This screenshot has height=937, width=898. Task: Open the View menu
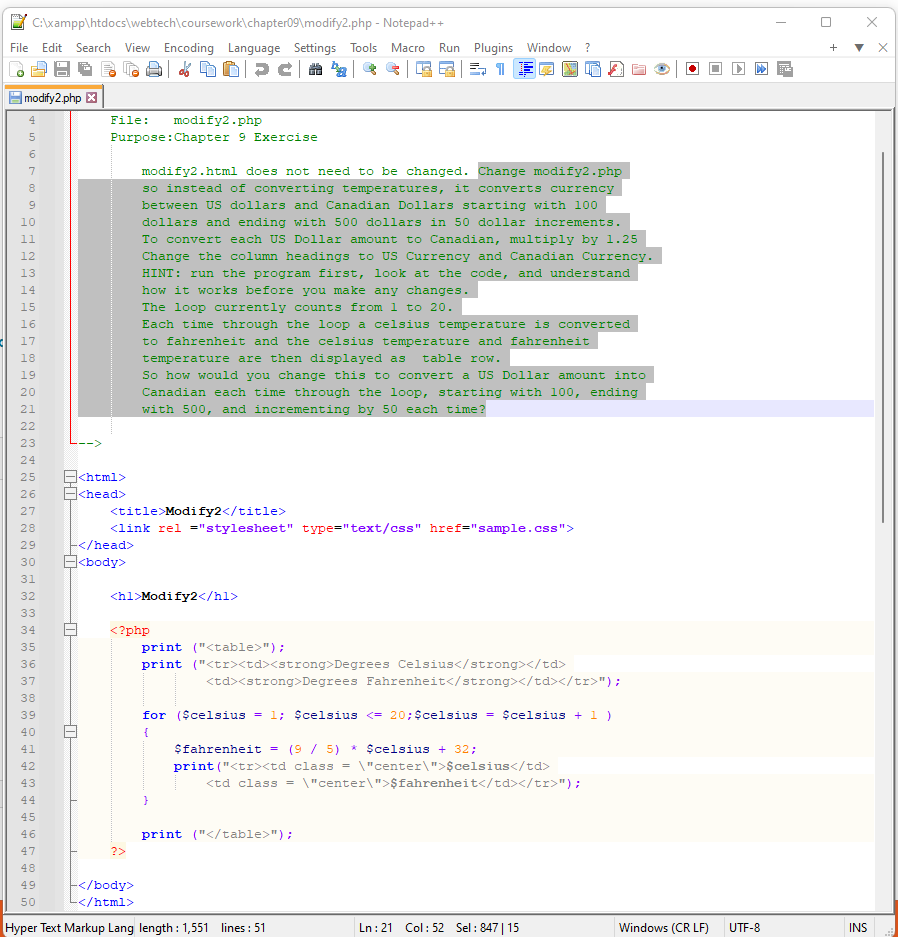point(137,48)
